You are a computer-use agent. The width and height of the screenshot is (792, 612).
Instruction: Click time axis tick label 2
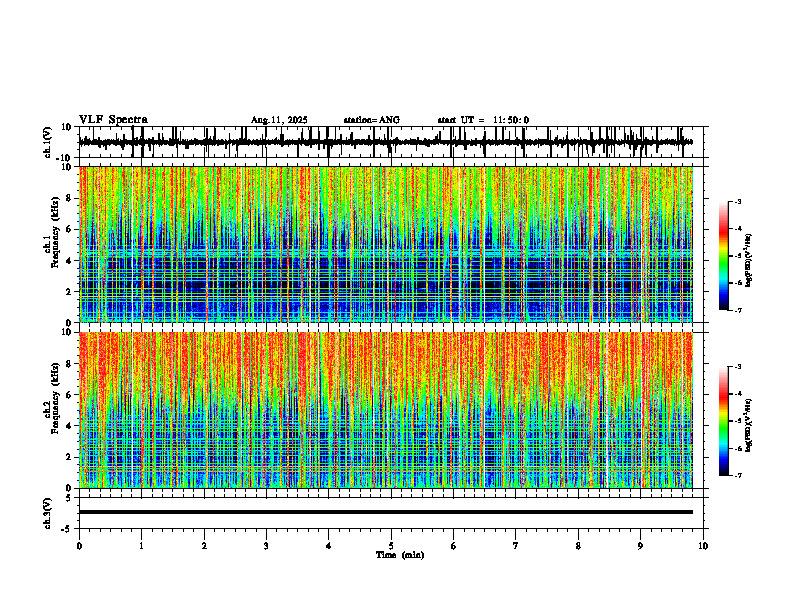pyautogui.click(x=204, y=546)
